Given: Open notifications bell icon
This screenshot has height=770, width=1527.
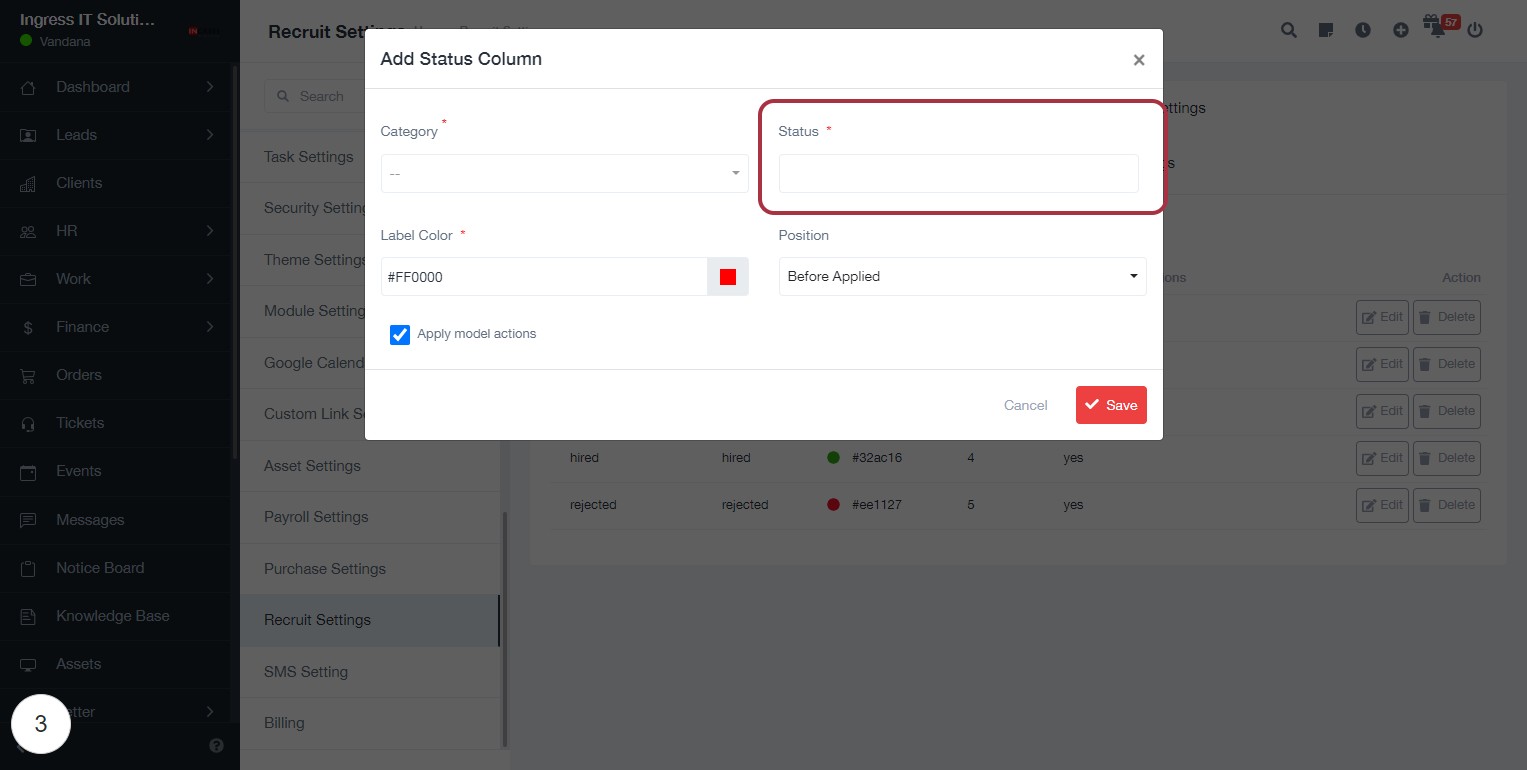Looking at the screenshot, I should (1437, 29).
